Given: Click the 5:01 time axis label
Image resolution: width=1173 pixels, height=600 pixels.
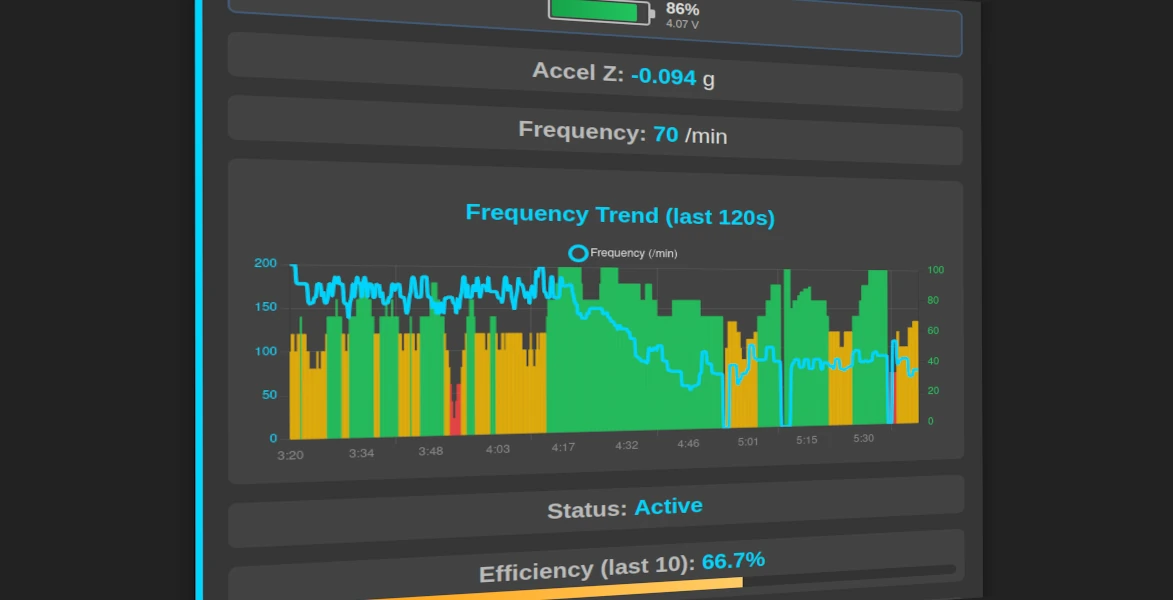Looking at the screenshot, I should [x=748, y=441].
